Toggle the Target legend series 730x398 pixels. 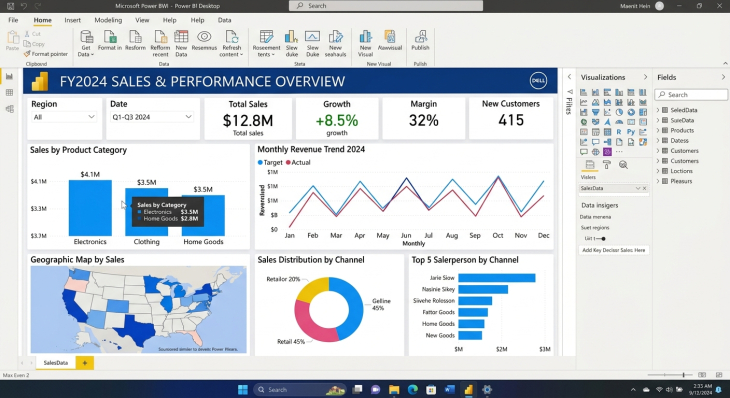pos(270,162)
